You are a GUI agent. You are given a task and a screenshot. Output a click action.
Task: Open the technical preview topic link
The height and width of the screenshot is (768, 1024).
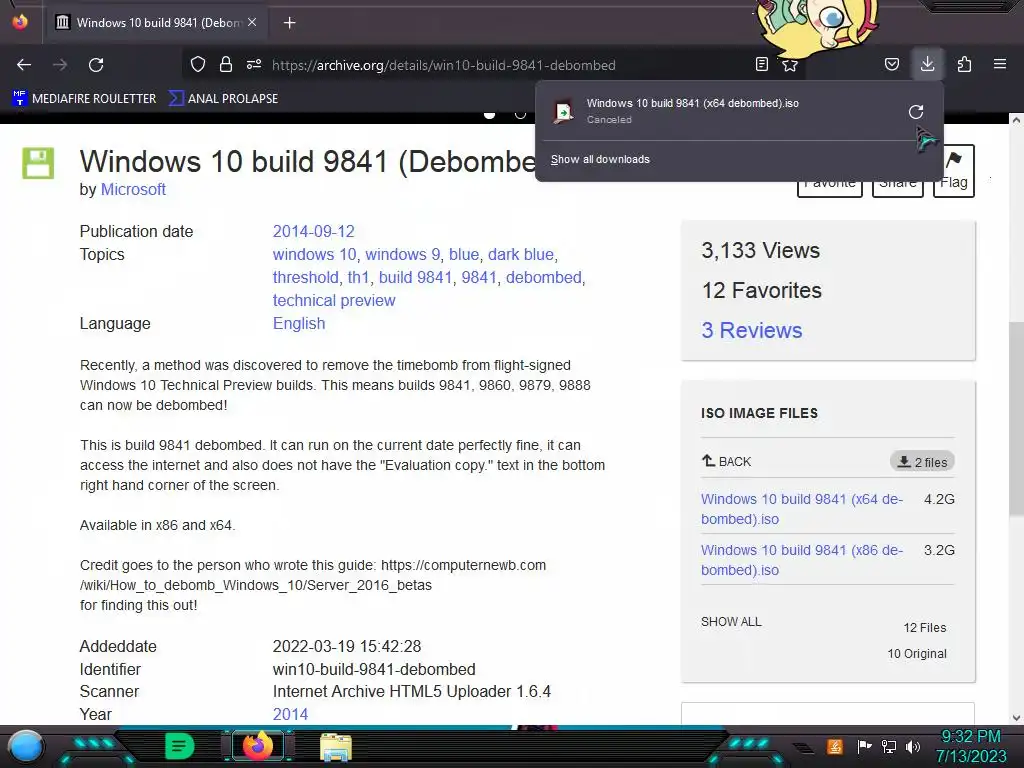(x=334, y=300)
